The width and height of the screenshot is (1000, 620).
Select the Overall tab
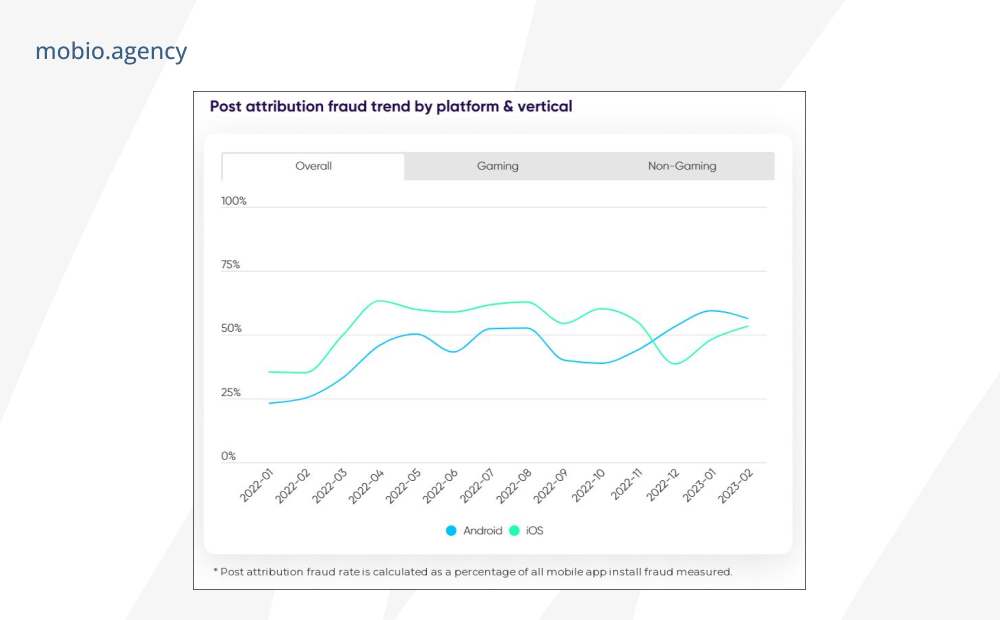[313, 166]
